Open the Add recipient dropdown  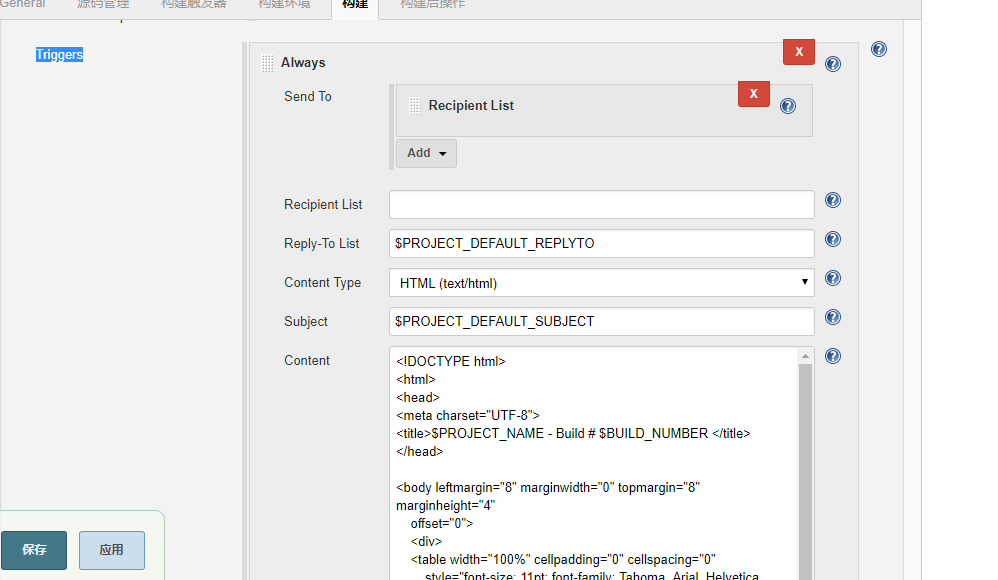point(426,153)
